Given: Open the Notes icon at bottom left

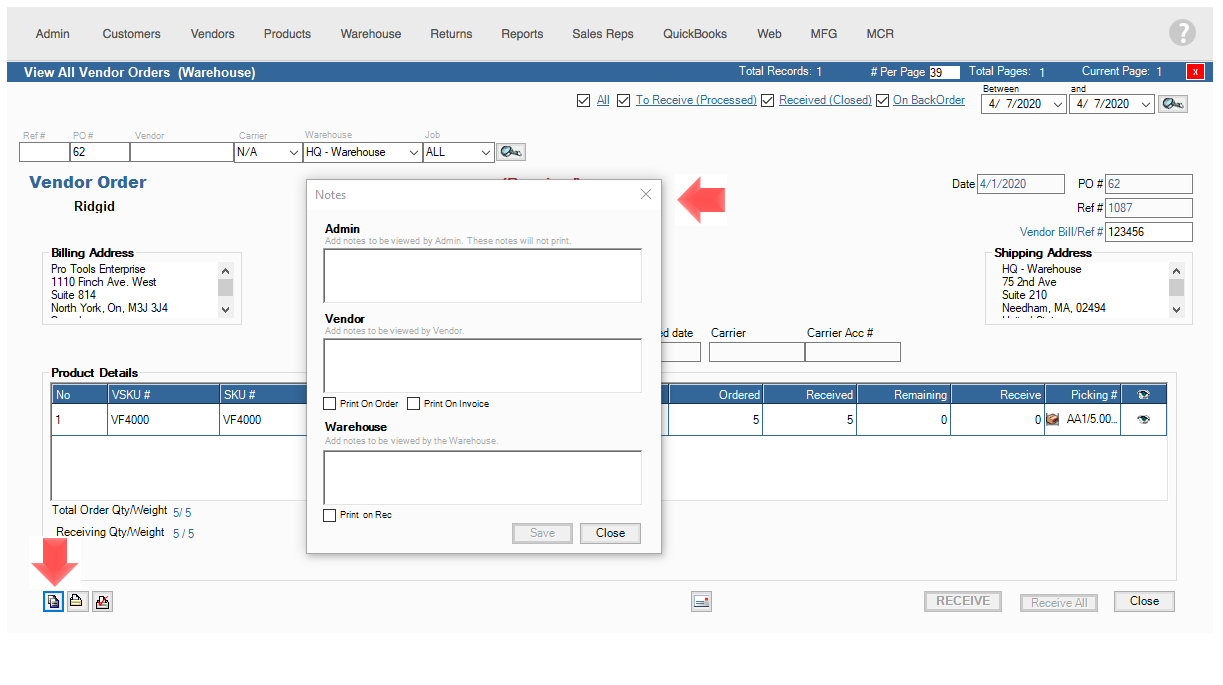Looking at the screenshot, I should point(53,601).
